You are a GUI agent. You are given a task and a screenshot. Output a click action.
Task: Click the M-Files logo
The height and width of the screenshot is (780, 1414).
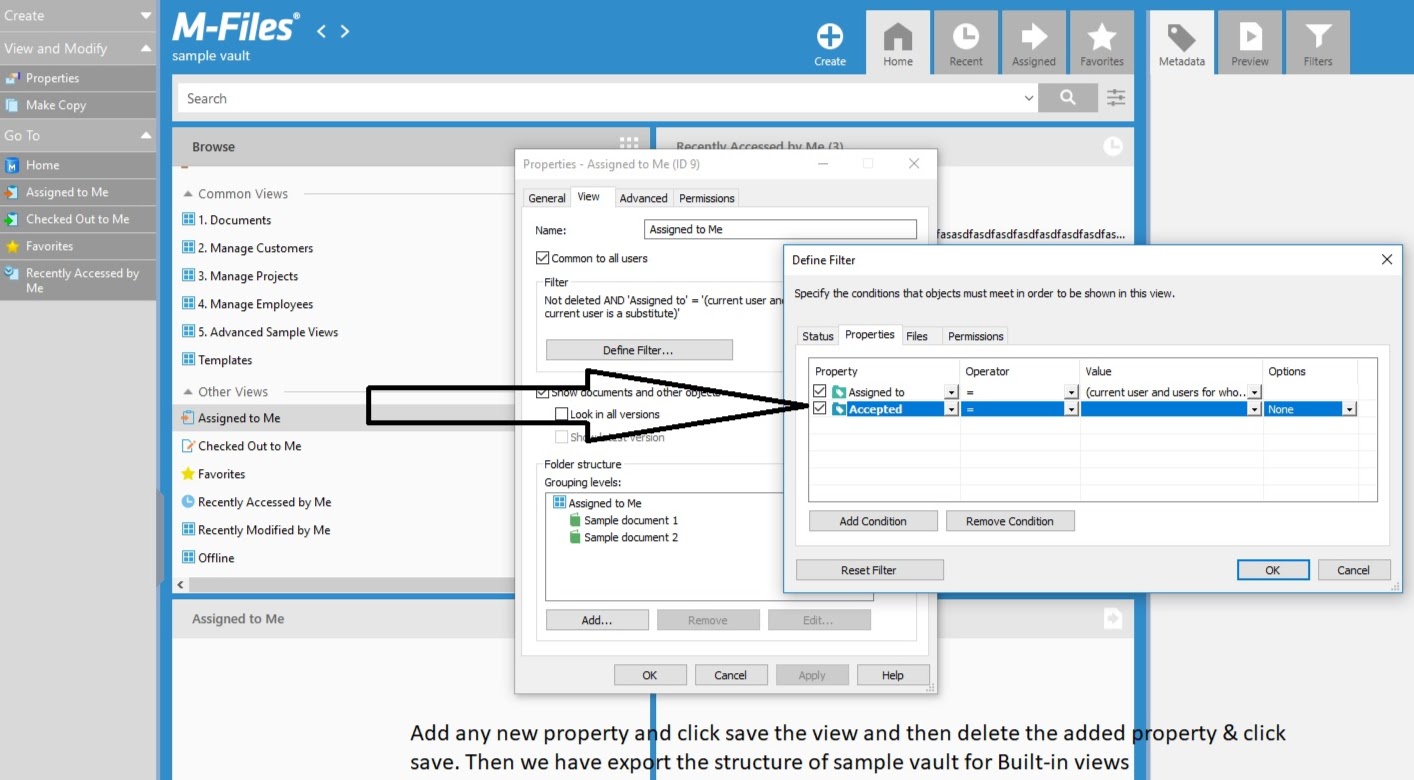pos(235,27)
